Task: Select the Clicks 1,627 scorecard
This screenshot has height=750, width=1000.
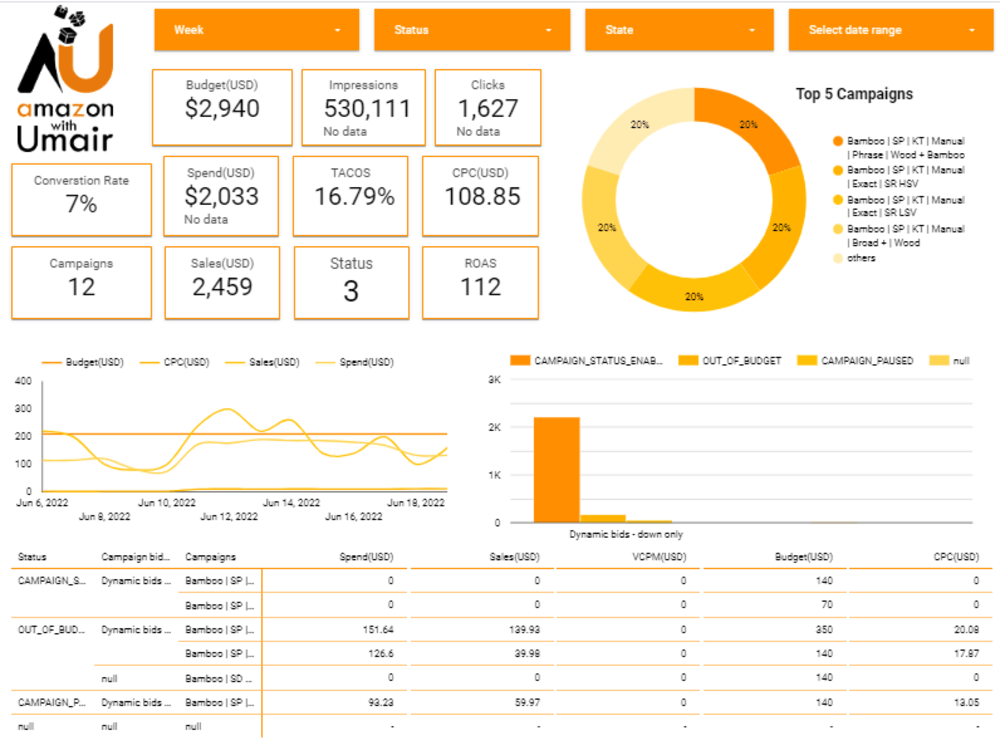Action: point(488,108)
